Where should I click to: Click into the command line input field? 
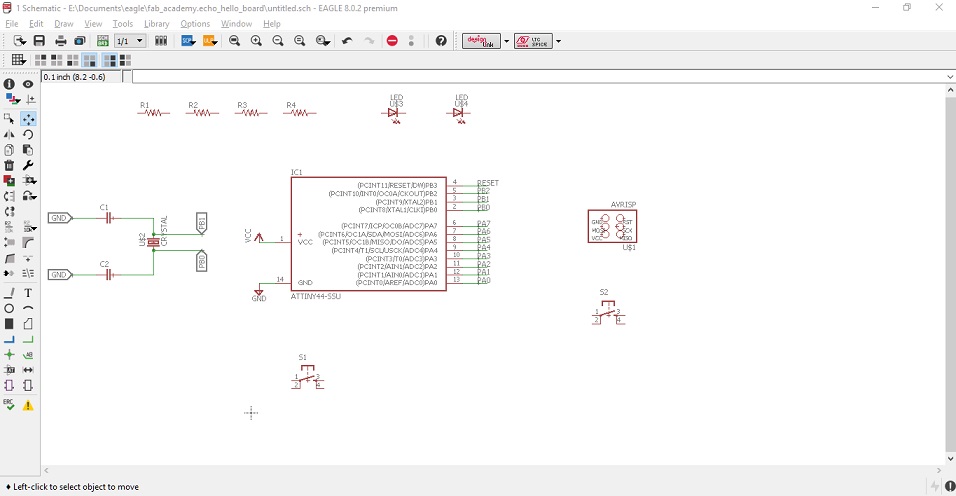click(538, 77)
